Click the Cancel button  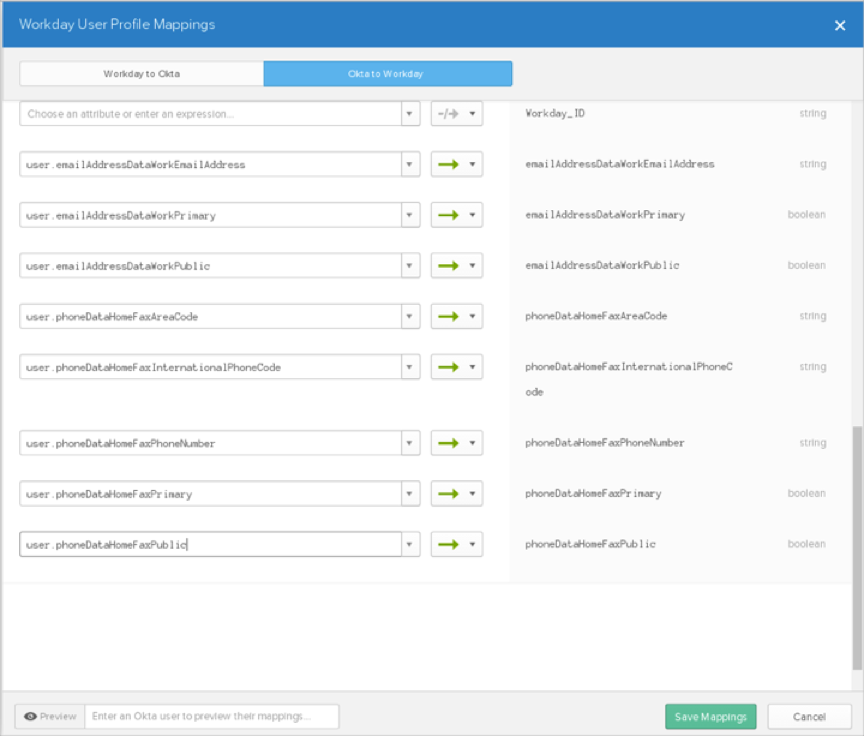coord(809,717)
